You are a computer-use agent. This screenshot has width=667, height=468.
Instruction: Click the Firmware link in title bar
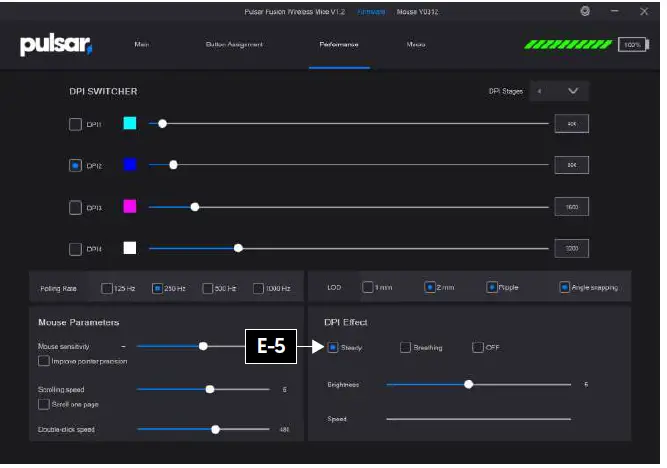click(x=371, y=12)
